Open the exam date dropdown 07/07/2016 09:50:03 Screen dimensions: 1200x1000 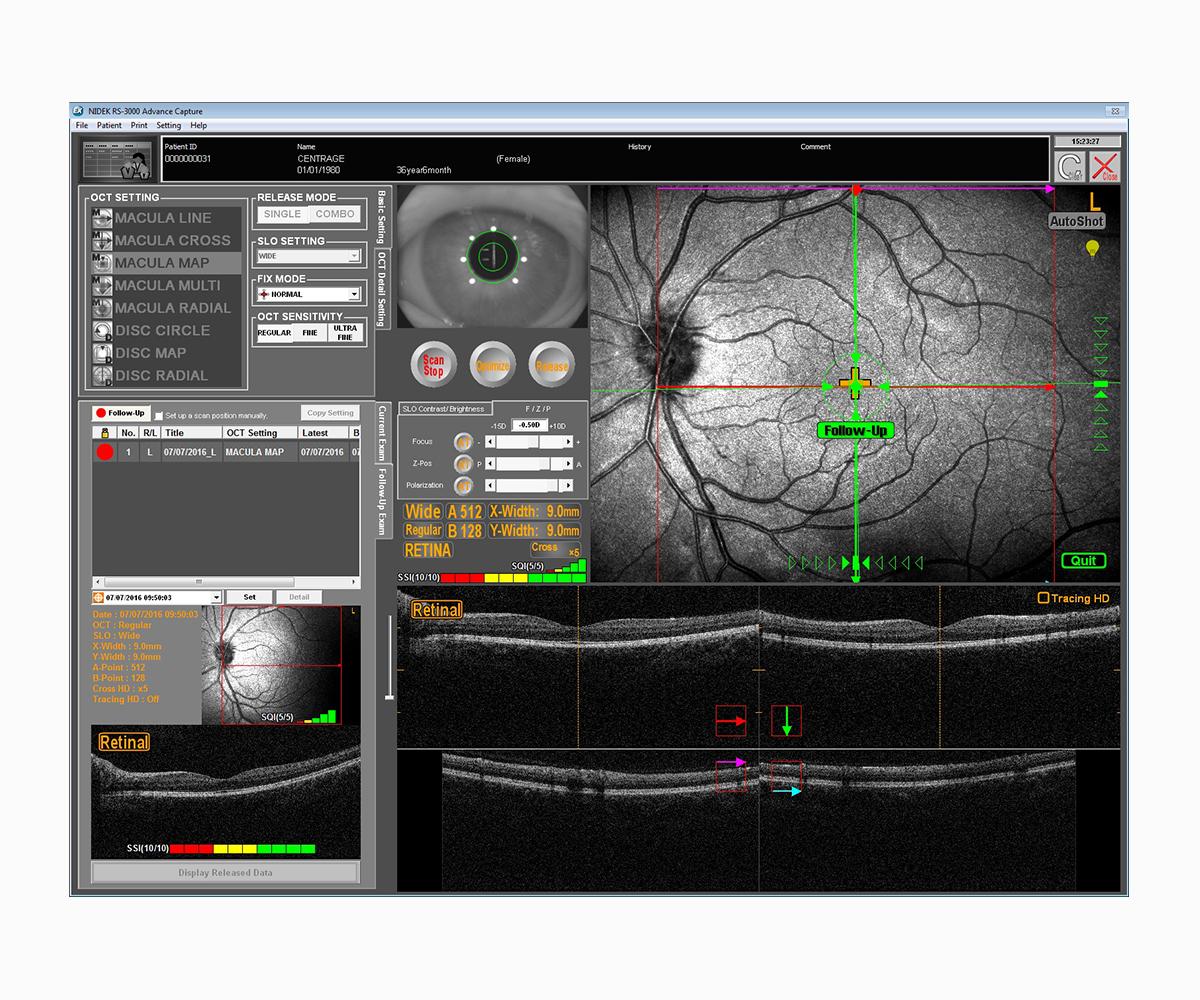156,597
